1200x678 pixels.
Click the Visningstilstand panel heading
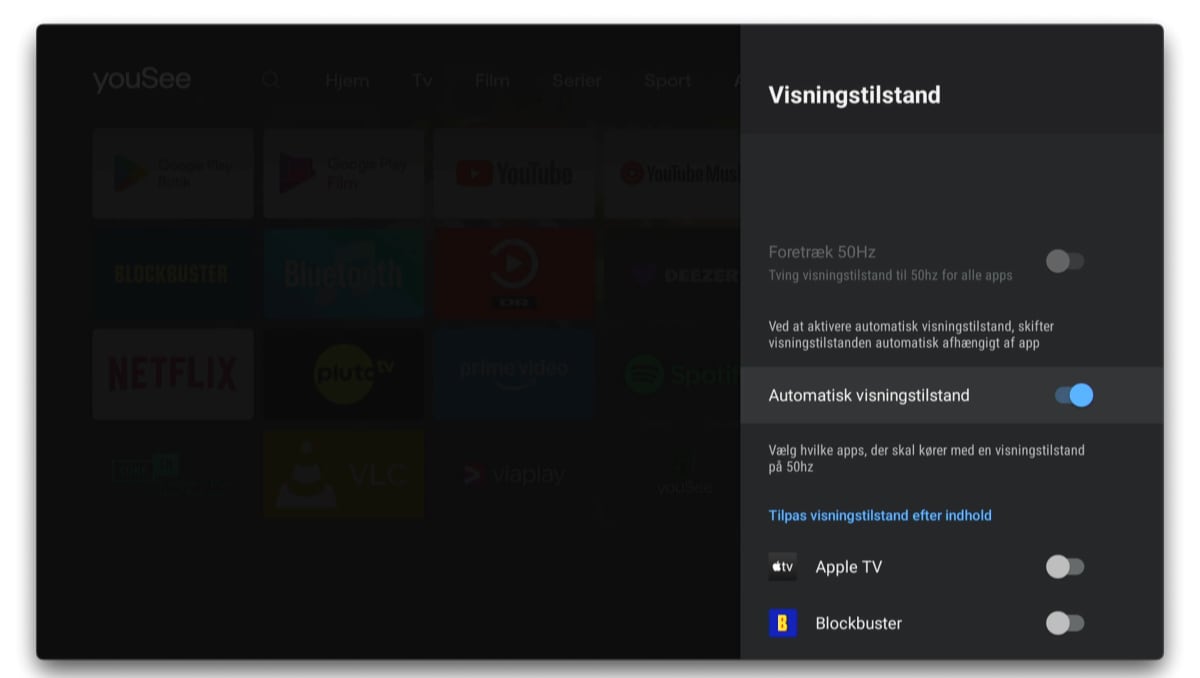click(x=854, y=95)
